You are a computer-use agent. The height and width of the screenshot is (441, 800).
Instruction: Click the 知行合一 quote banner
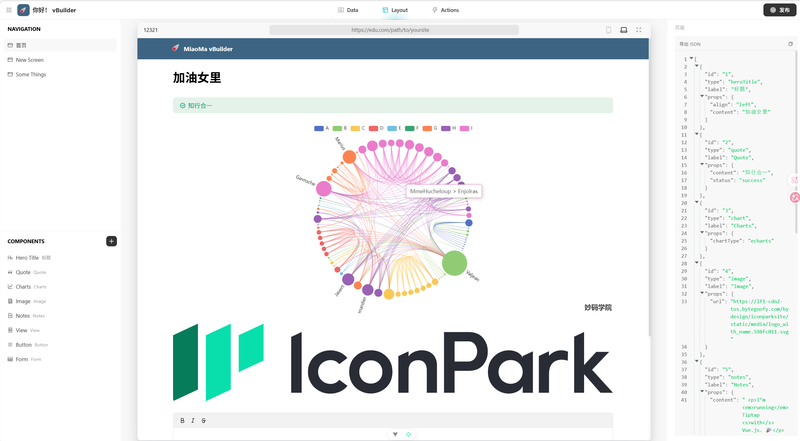tap(393, 106)
